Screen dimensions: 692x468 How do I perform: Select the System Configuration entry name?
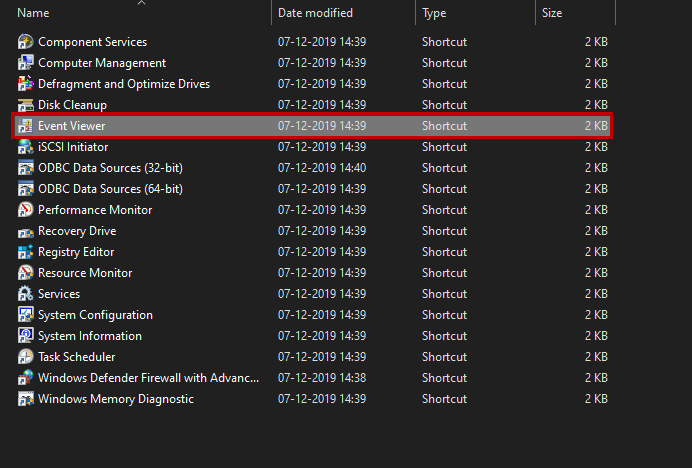pyautogui.click(x=95, y=315)
